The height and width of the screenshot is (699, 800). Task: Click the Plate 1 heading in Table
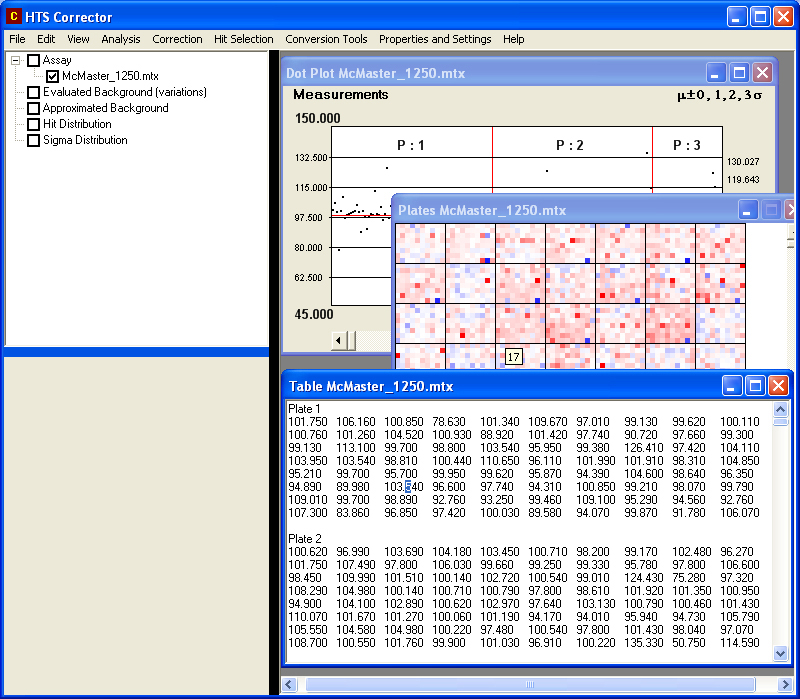pos(304,409)
